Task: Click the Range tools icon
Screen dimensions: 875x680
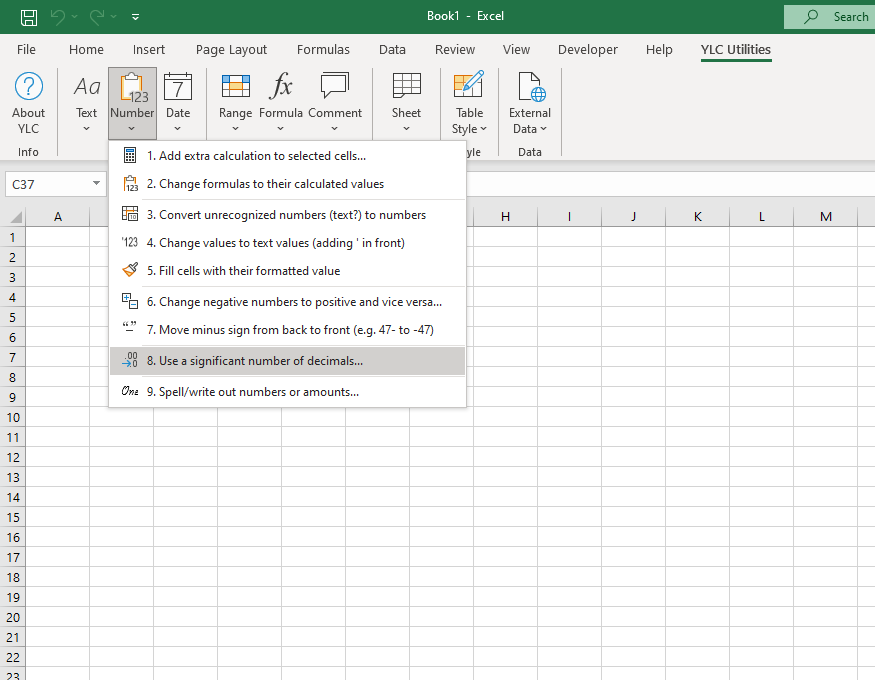Action: (x=235, y=88)
